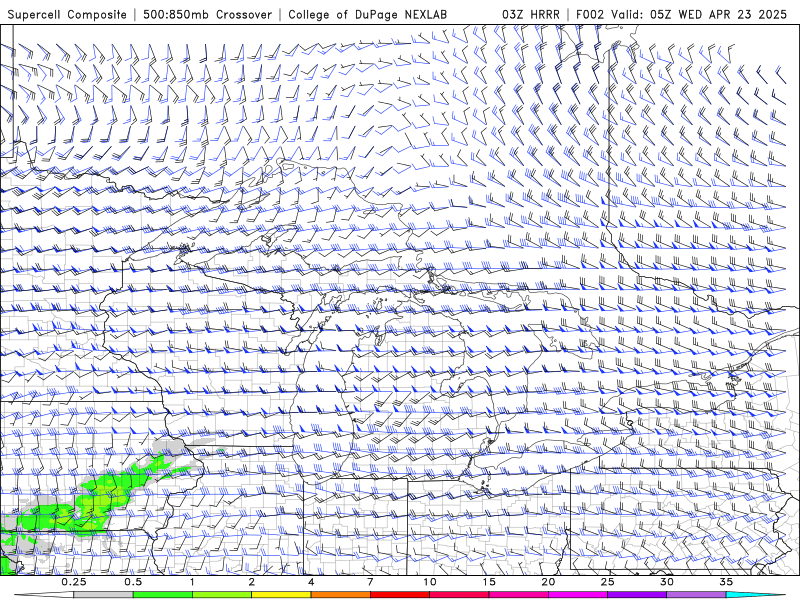
Task: Click the legend value '7'
Action: (x=370, y=582)
